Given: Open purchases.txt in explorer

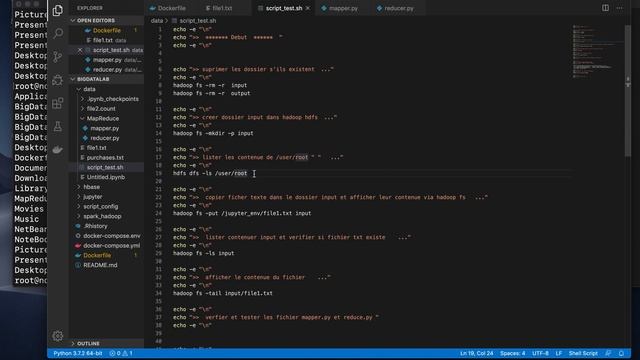Looking at the screenshot, I should (107, 158).
